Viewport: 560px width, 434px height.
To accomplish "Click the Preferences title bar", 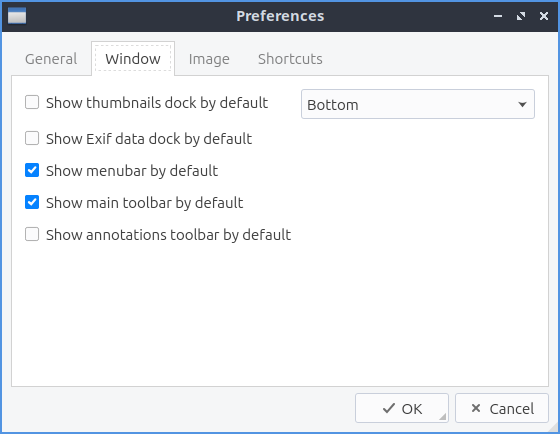I will click(280, 16).
